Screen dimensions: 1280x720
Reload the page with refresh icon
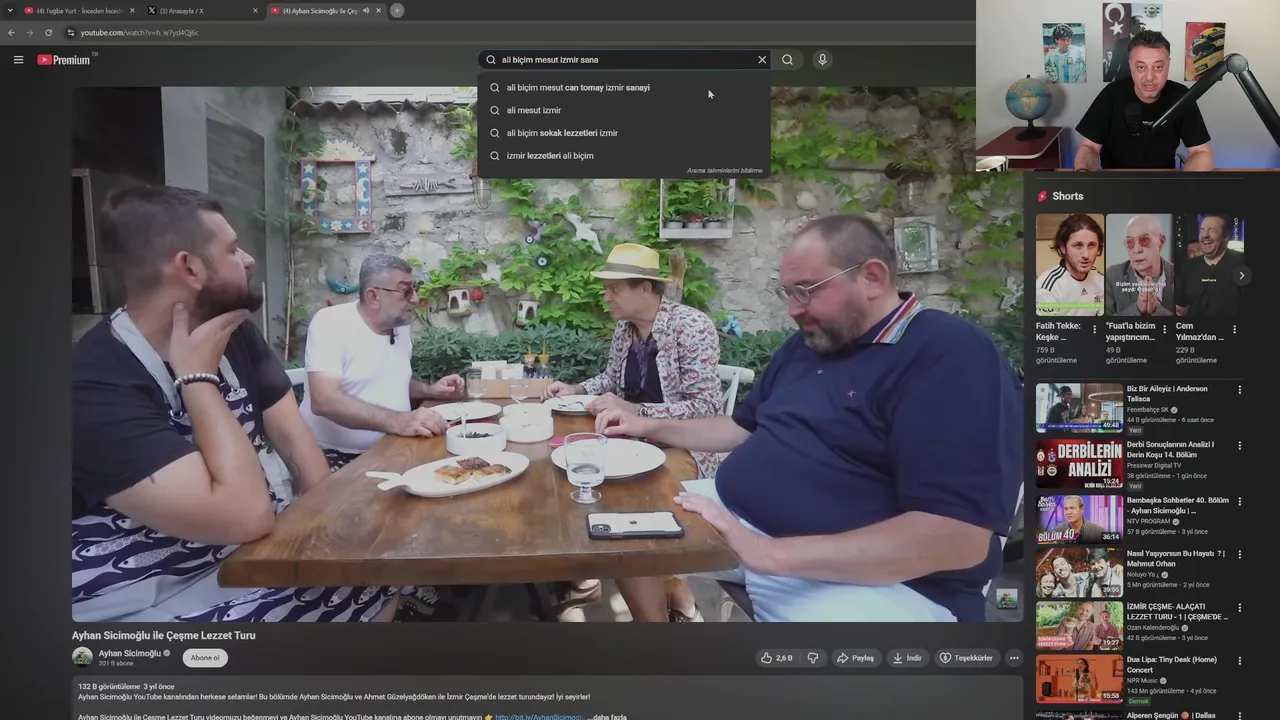coord(48,32)
